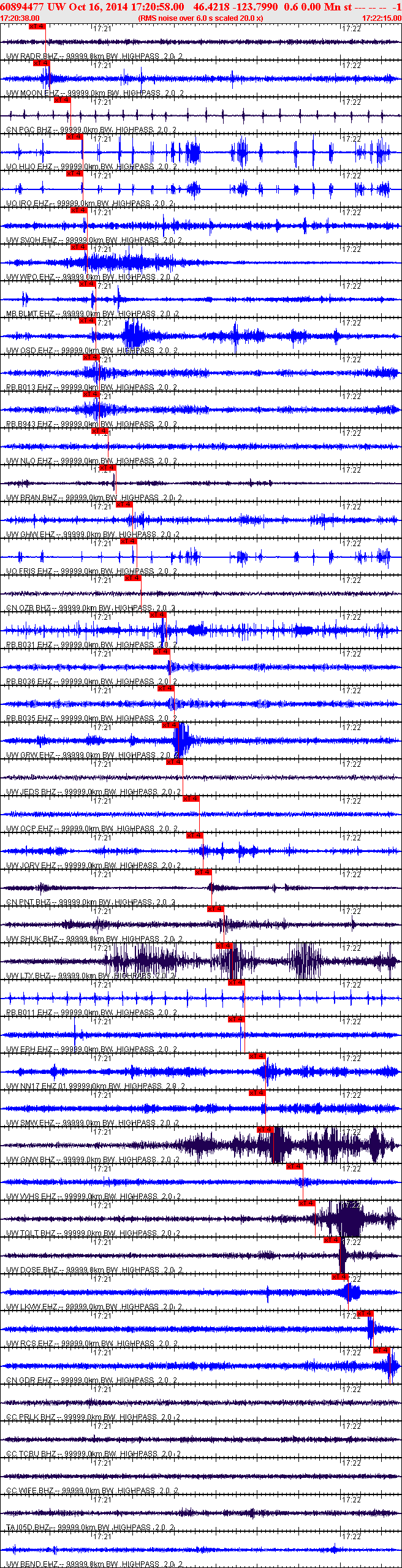Click the pick flag on the CN GDR trace

(382, 1350)
